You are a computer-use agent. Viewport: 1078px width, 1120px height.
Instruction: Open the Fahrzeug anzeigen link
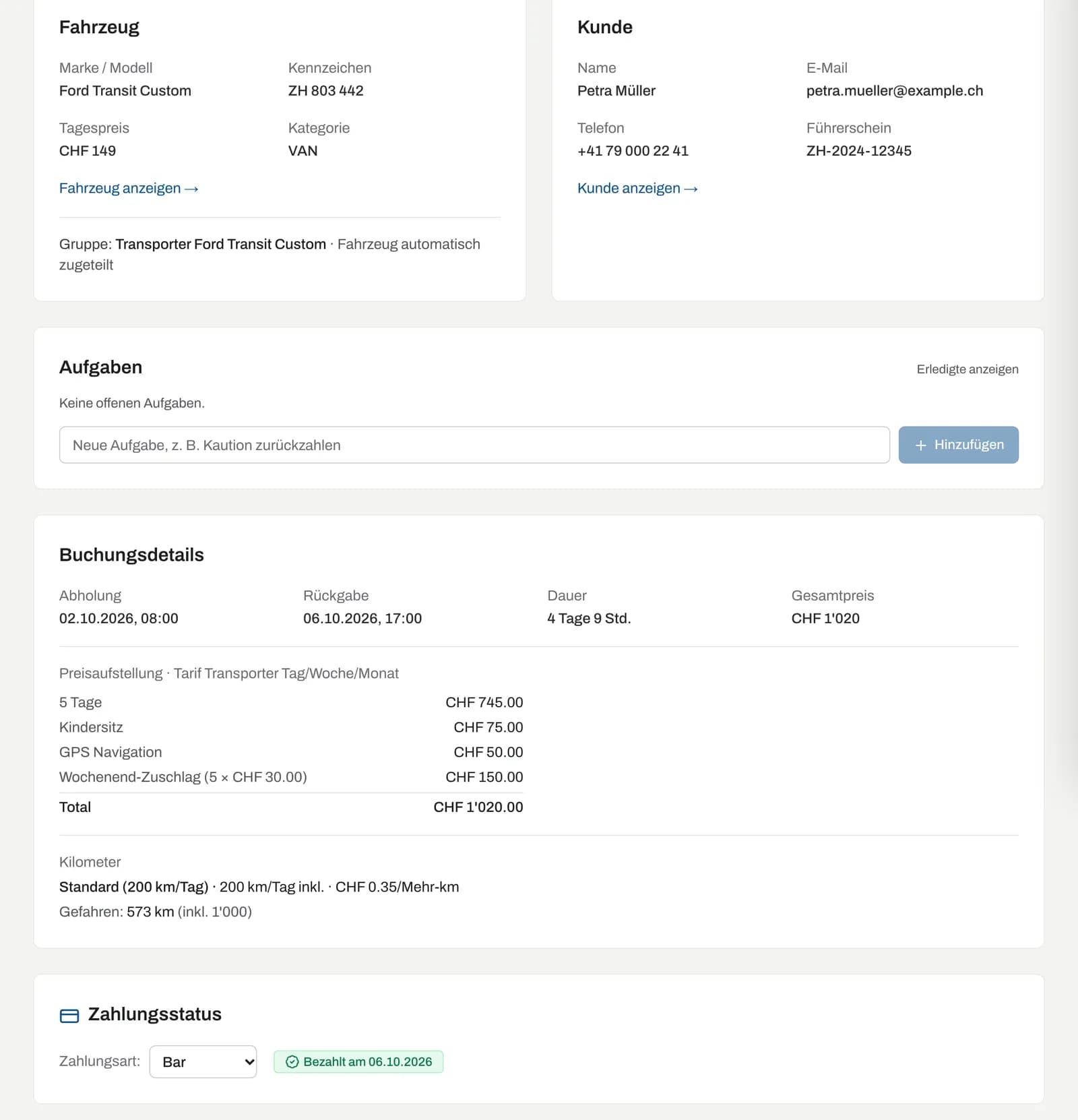[129, 188]
